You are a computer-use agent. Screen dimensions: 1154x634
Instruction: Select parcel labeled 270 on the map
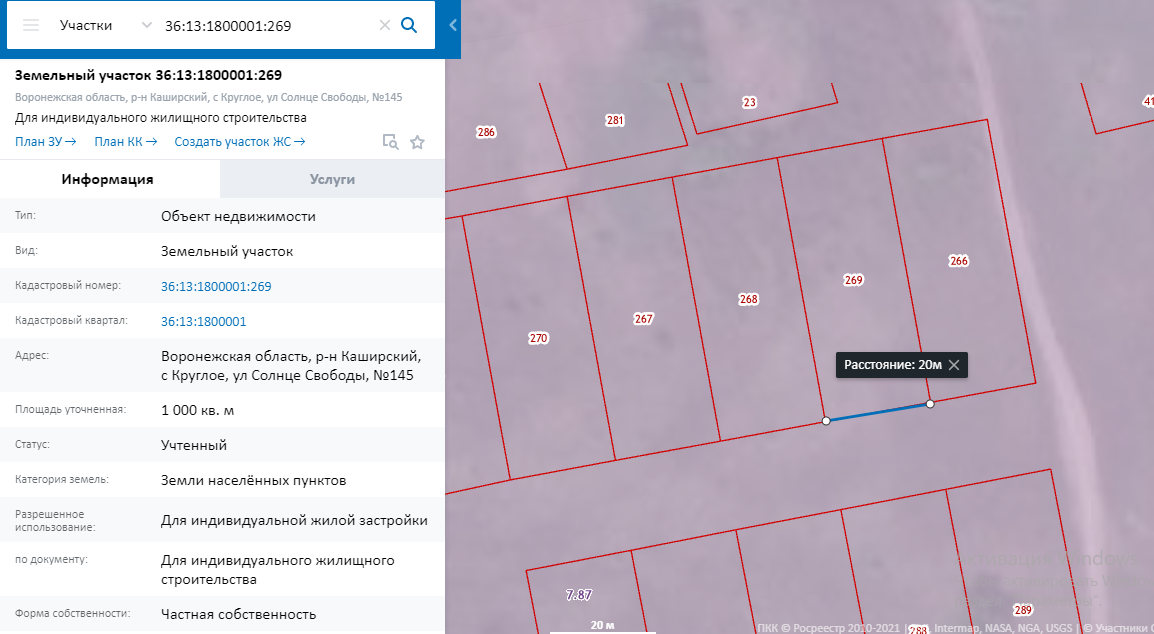pos(538,338)
